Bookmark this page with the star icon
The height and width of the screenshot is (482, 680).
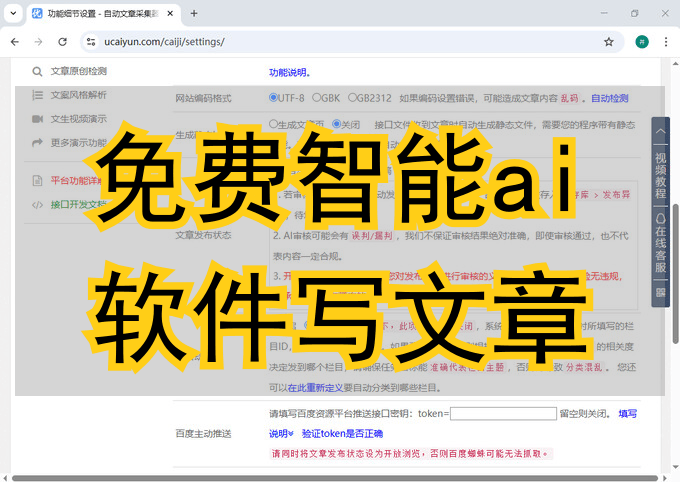click(608, 42)
